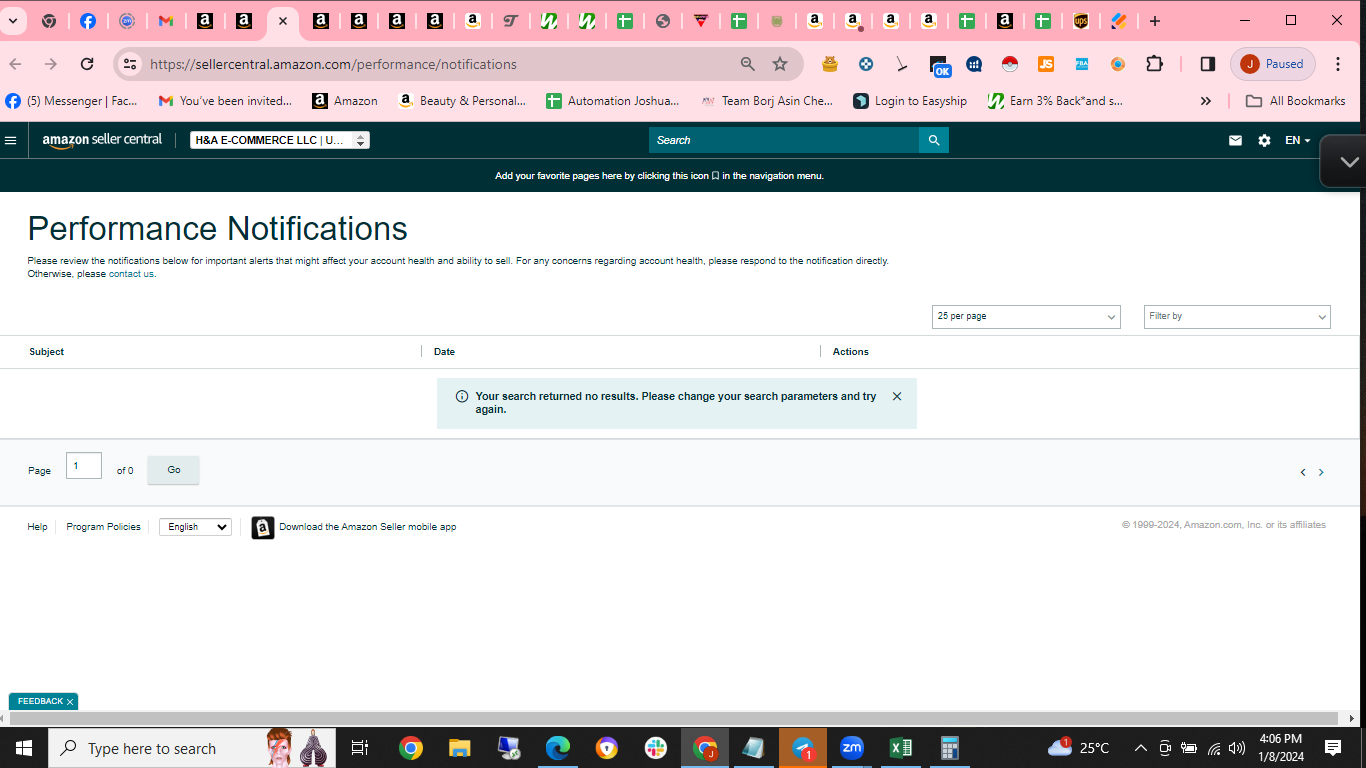The width and height of the screenshot is (1366, 768).
Task: Open the Automation Joshua bookmark
Action: [612, 101]
